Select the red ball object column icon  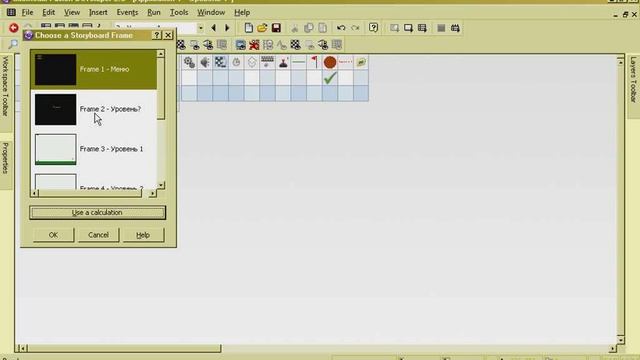click(x=330, y=62)
